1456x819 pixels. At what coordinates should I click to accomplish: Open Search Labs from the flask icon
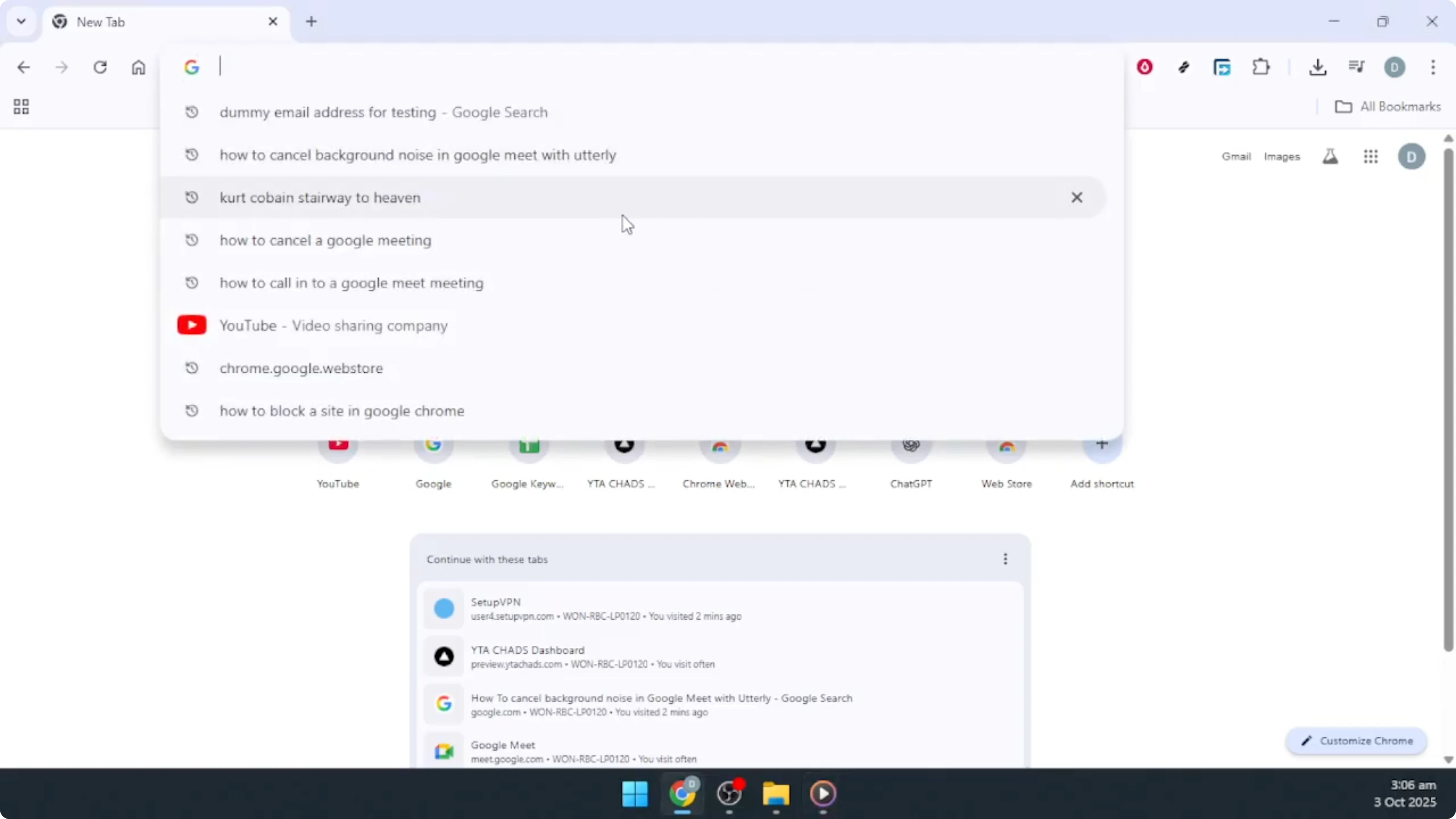[1331, 157]
